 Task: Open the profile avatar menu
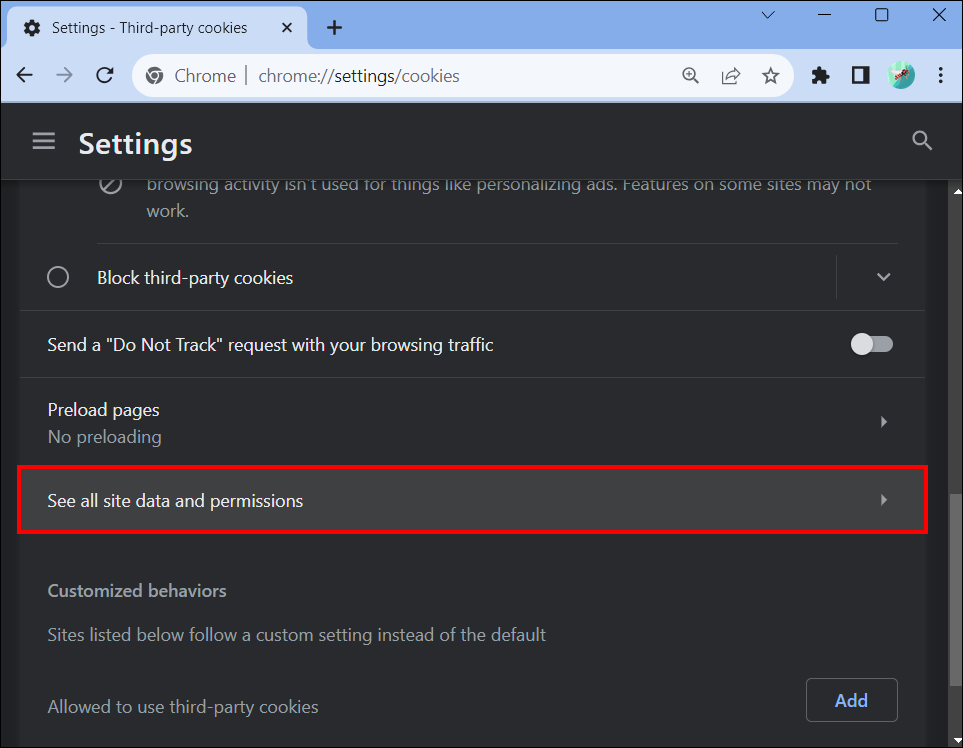click(x=901, y=76)
